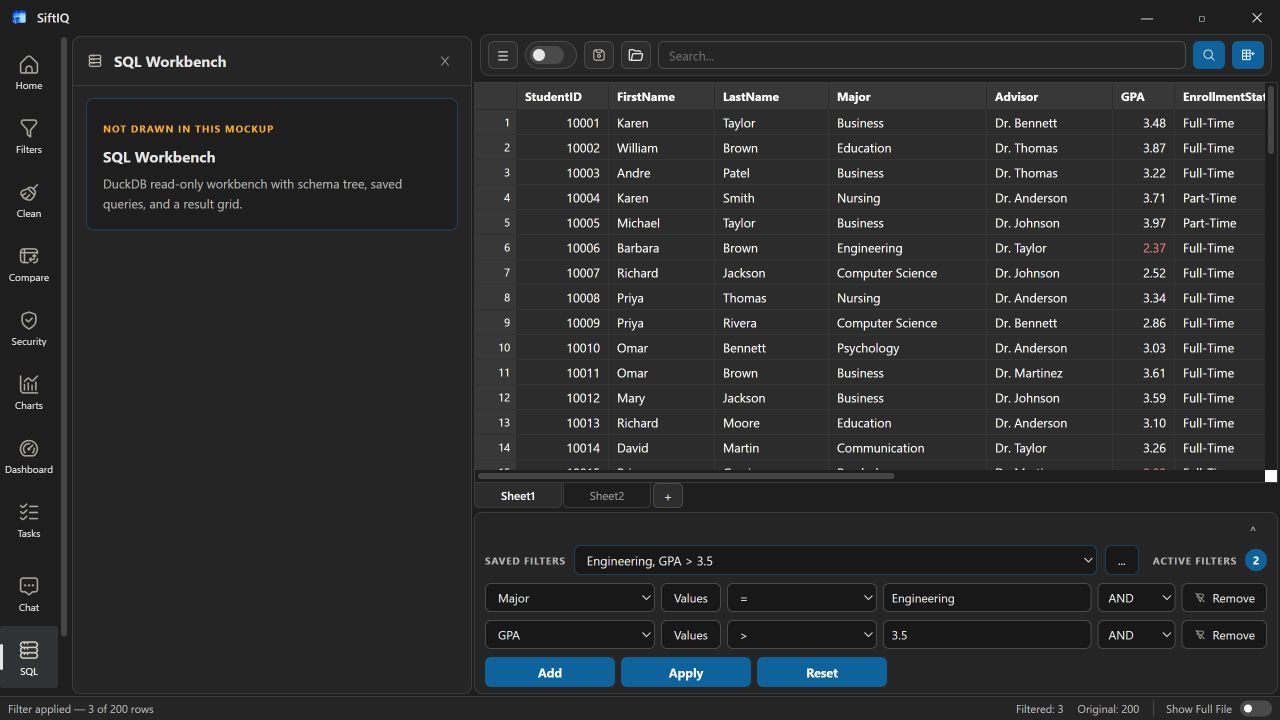Open the saved filters more options button
The width and height of the screenshot is (1280, 720).
point(1122,561)
